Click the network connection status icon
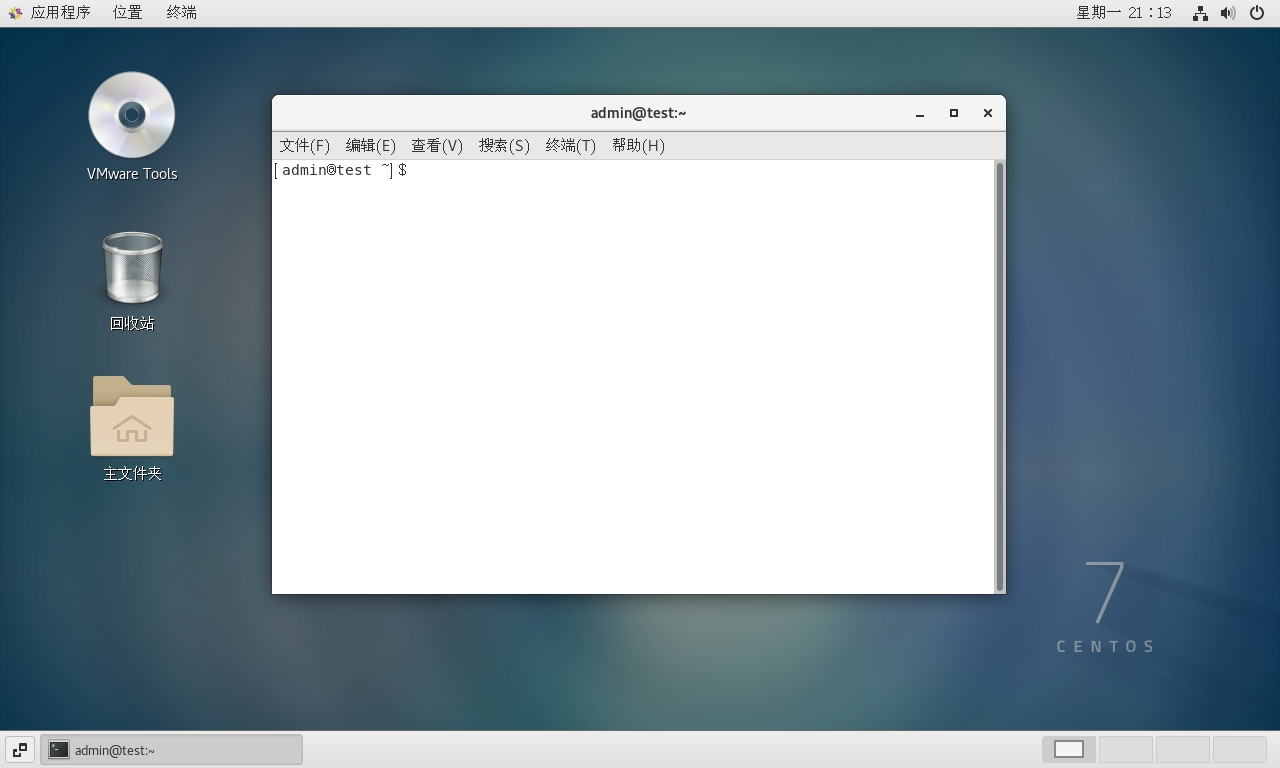 (x=1200, y=13)
